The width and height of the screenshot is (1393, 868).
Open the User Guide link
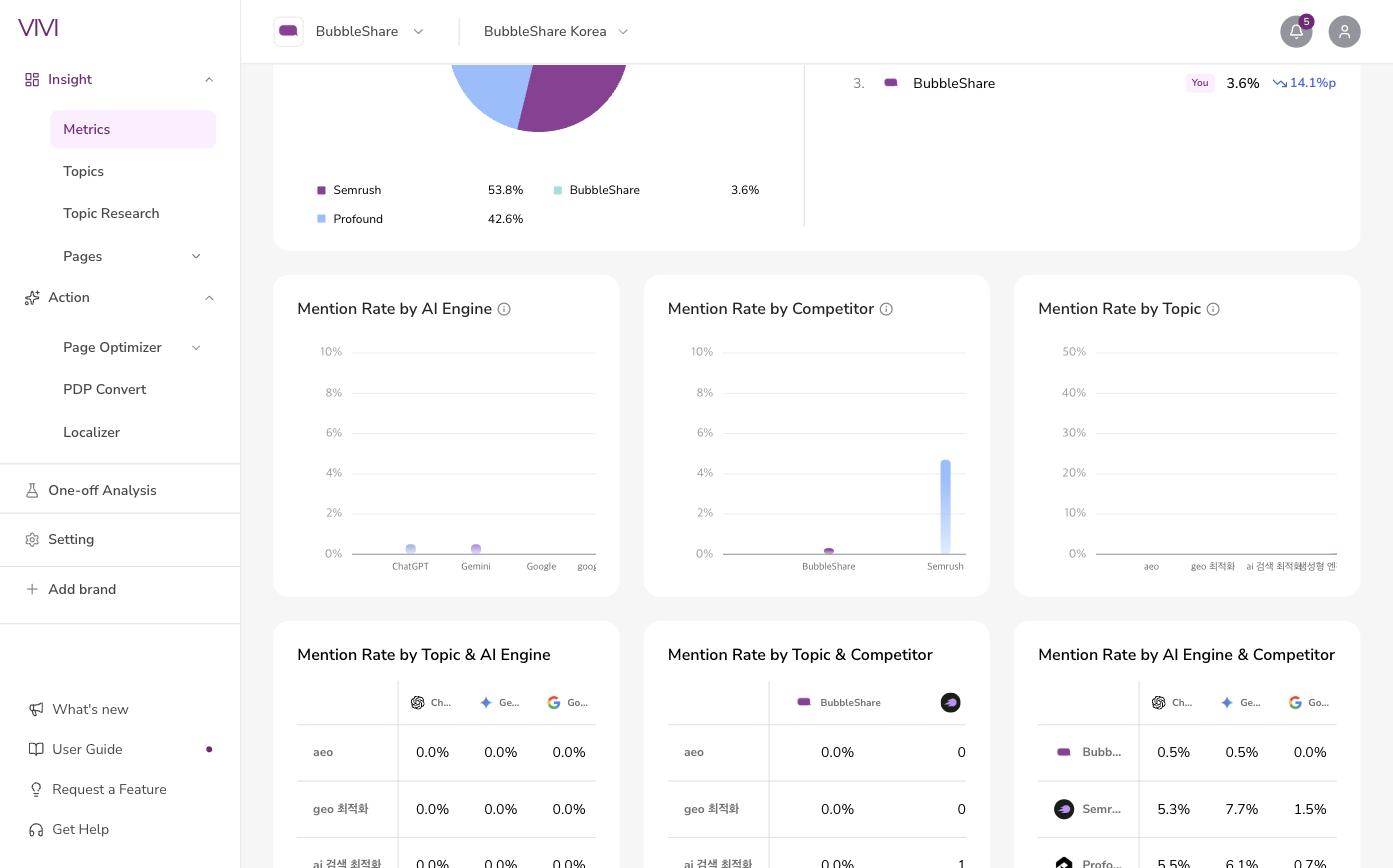[87, 749]
